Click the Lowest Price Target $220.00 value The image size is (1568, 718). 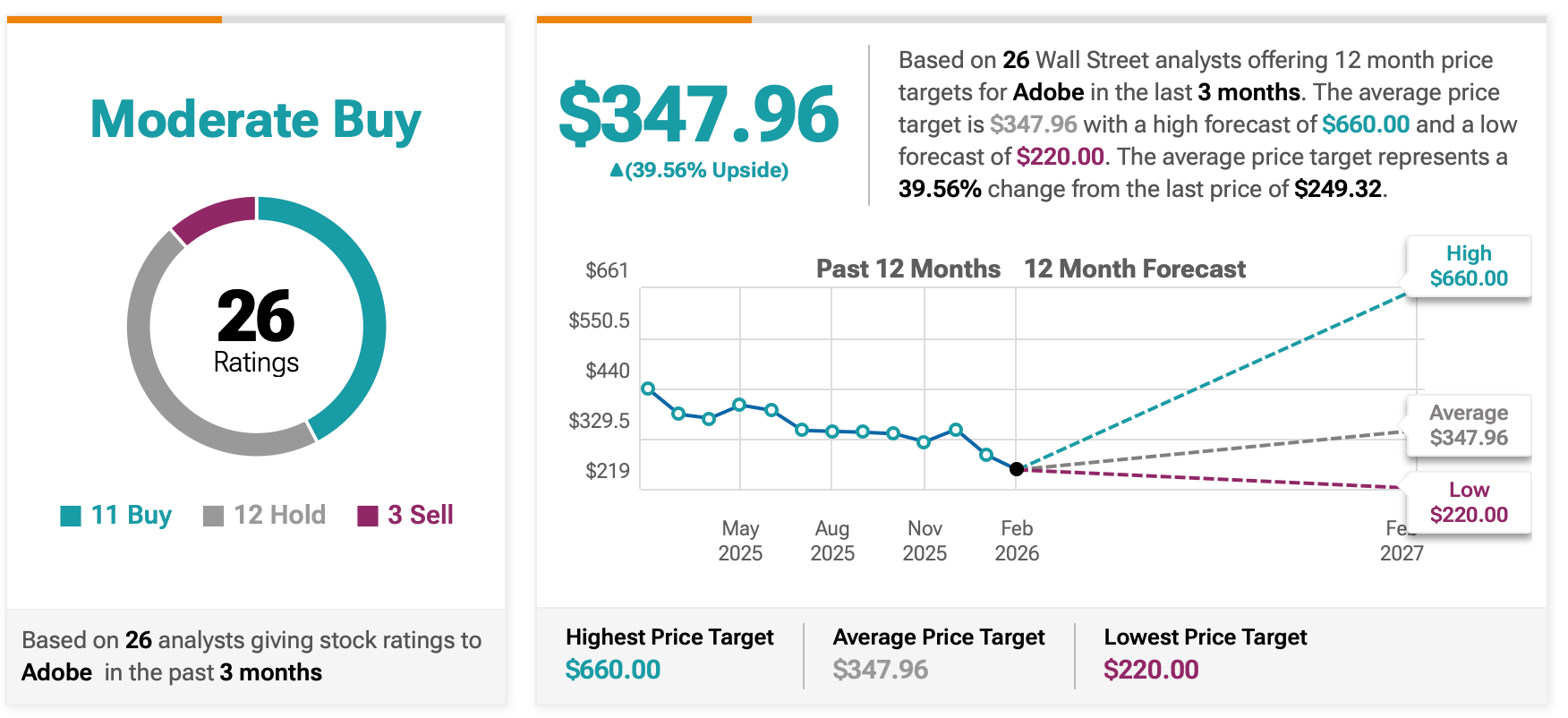coord(1151,670)
